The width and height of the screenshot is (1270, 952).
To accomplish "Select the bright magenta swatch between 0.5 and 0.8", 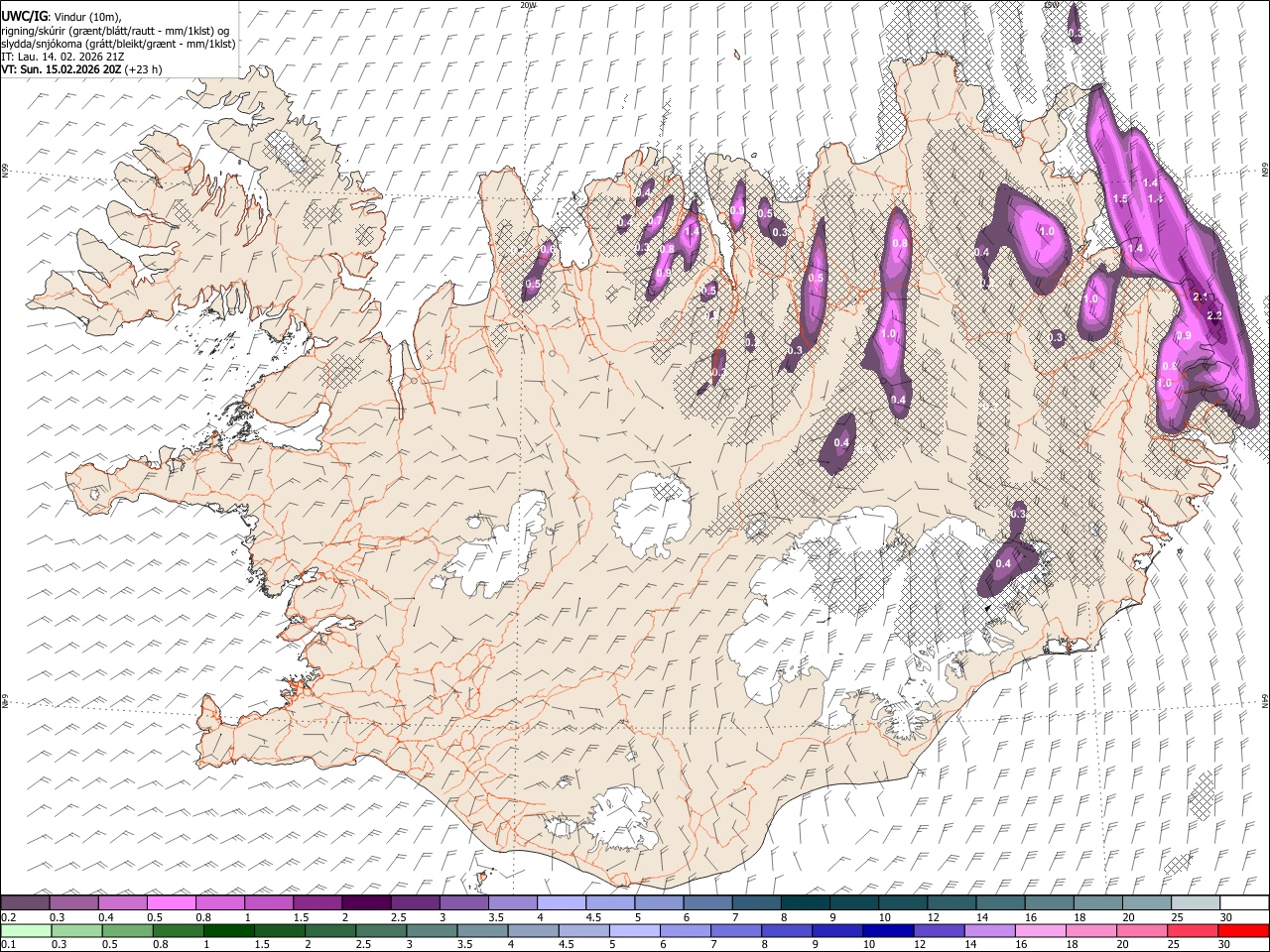I will coord(172,902).
